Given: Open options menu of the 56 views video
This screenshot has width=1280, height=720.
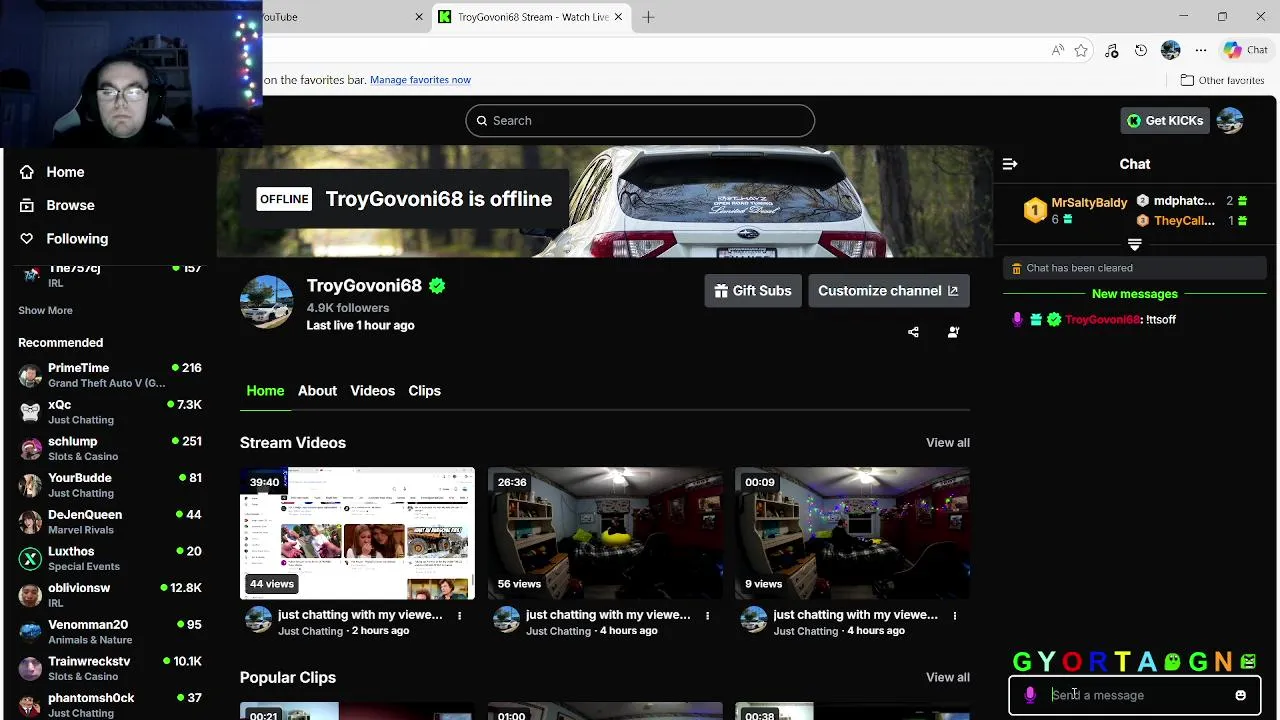Looking at the screenshot, I should click(x=707, y=616).
